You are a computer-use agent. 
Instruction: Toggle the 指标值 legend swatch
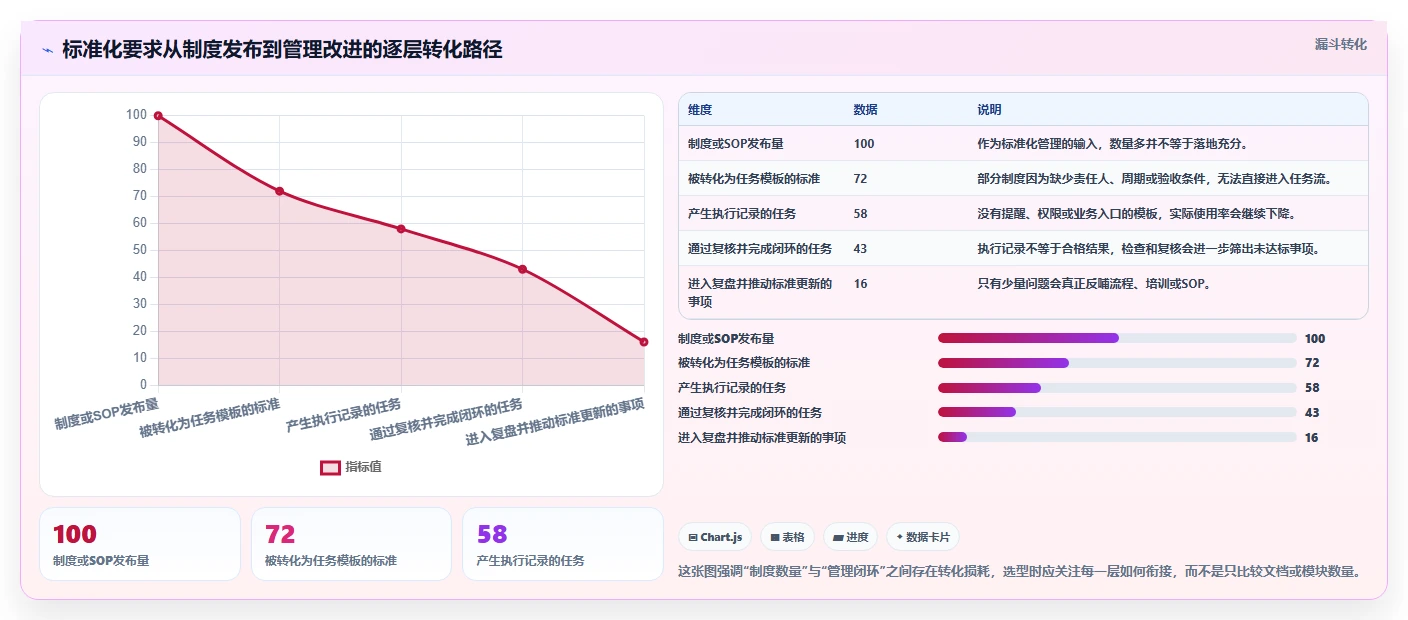(331, 467)
